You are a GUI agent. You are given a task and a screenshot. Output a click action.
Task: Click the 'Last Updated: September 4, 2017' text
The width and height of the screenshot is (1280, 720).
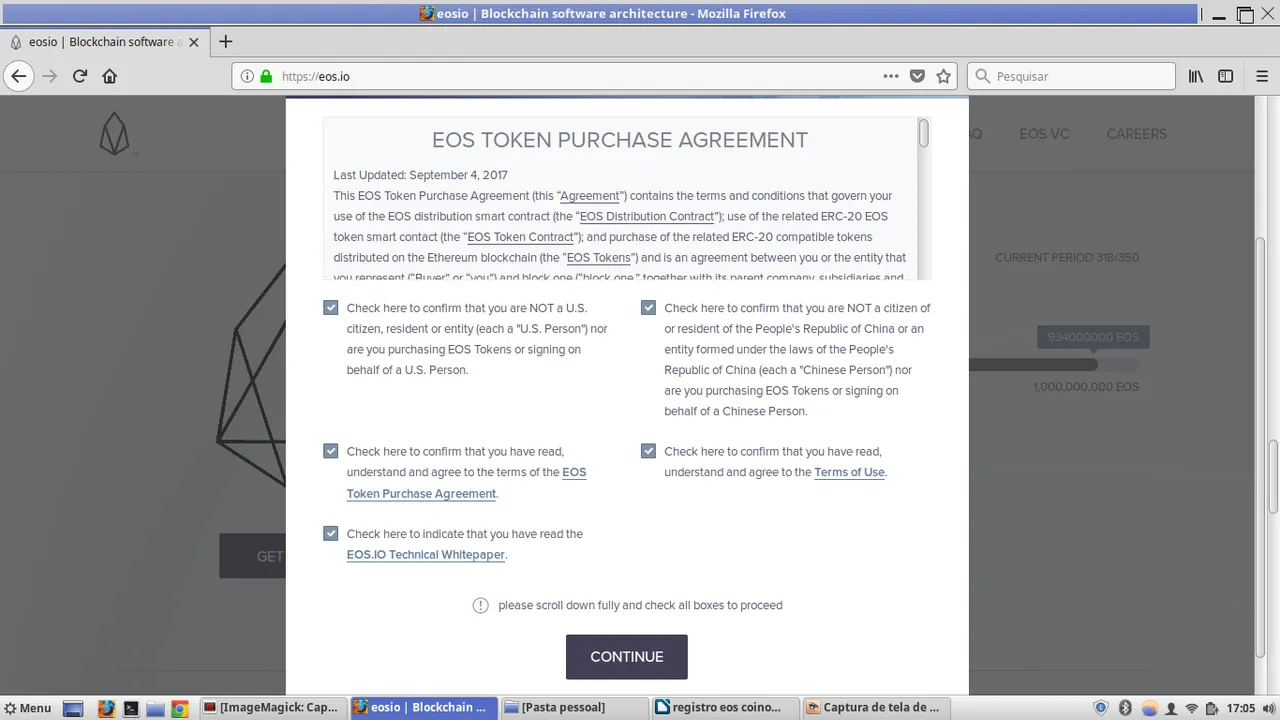421,175
